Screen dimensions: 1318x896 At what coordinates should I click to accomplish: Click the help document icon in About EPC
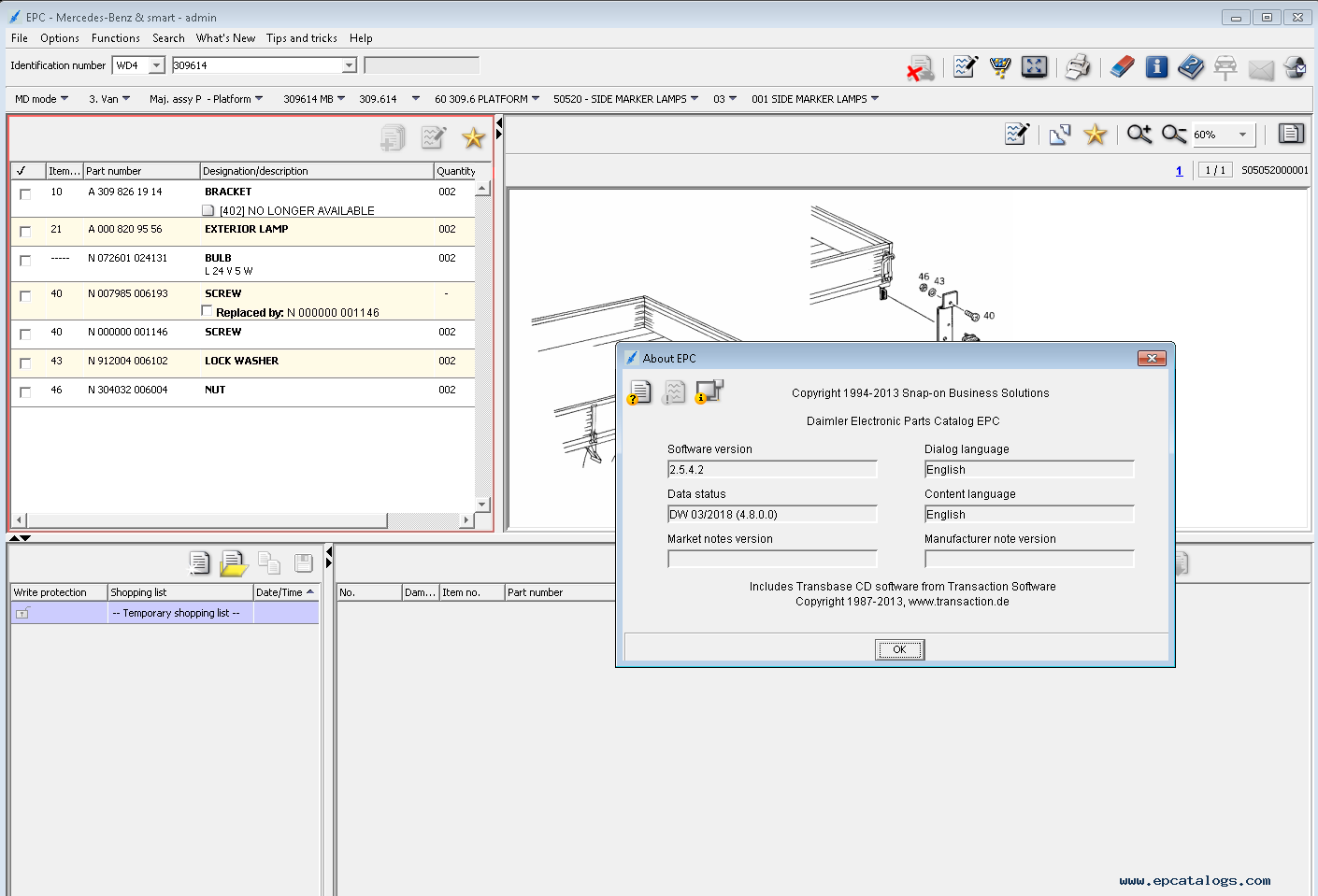coord(639,392)
